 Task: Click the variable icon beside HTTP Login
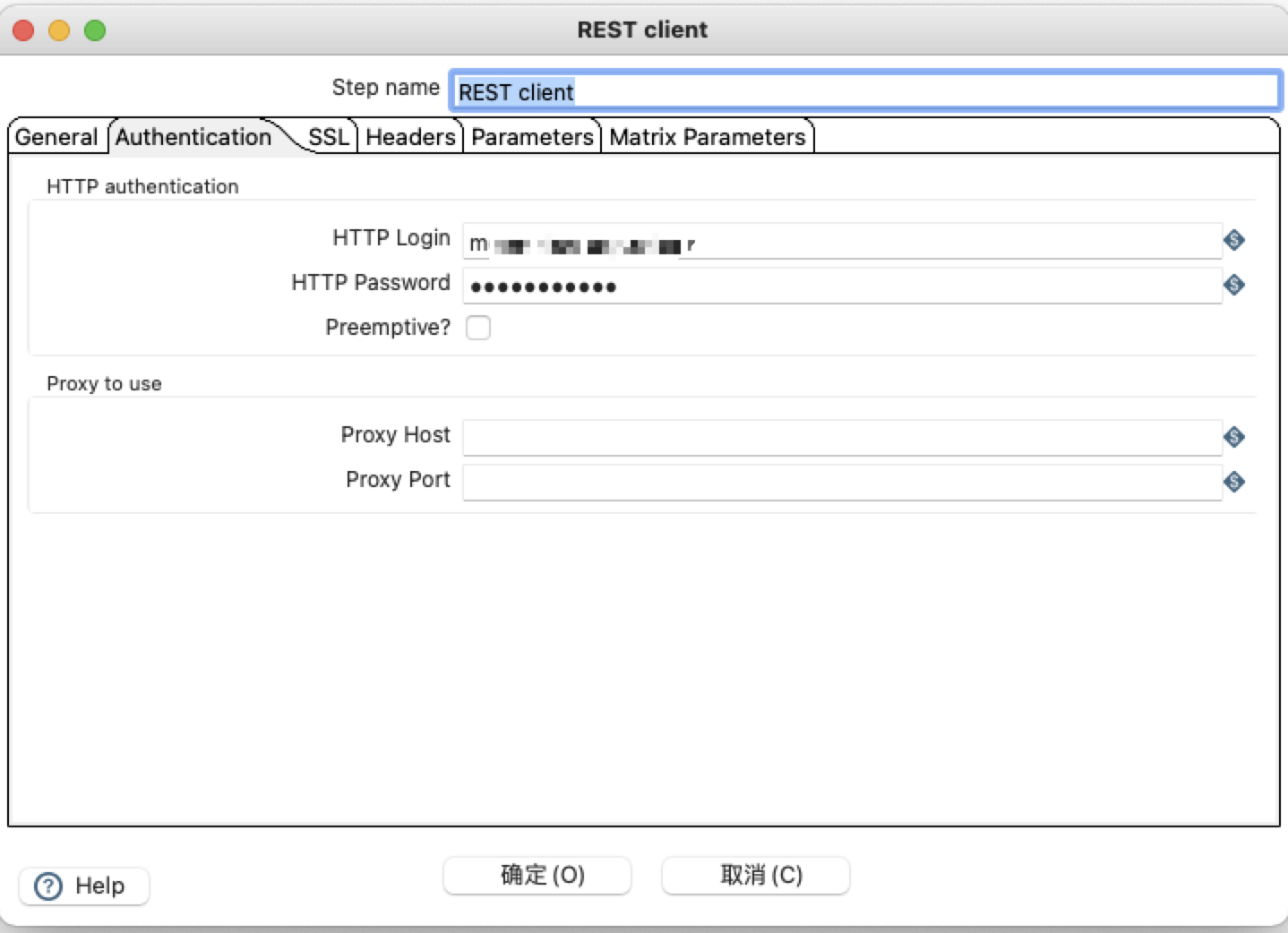click(x=1234, y=240)
